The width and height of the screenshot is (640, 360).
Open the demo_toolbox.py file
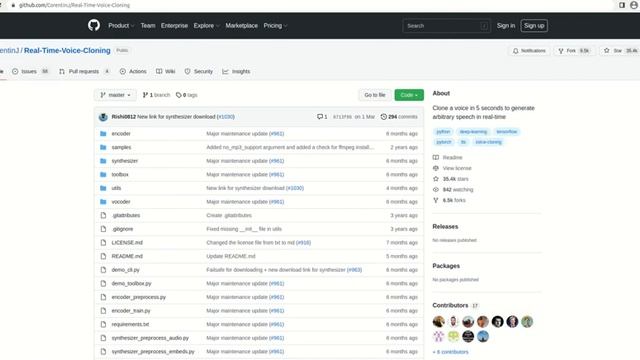(131, 283)
